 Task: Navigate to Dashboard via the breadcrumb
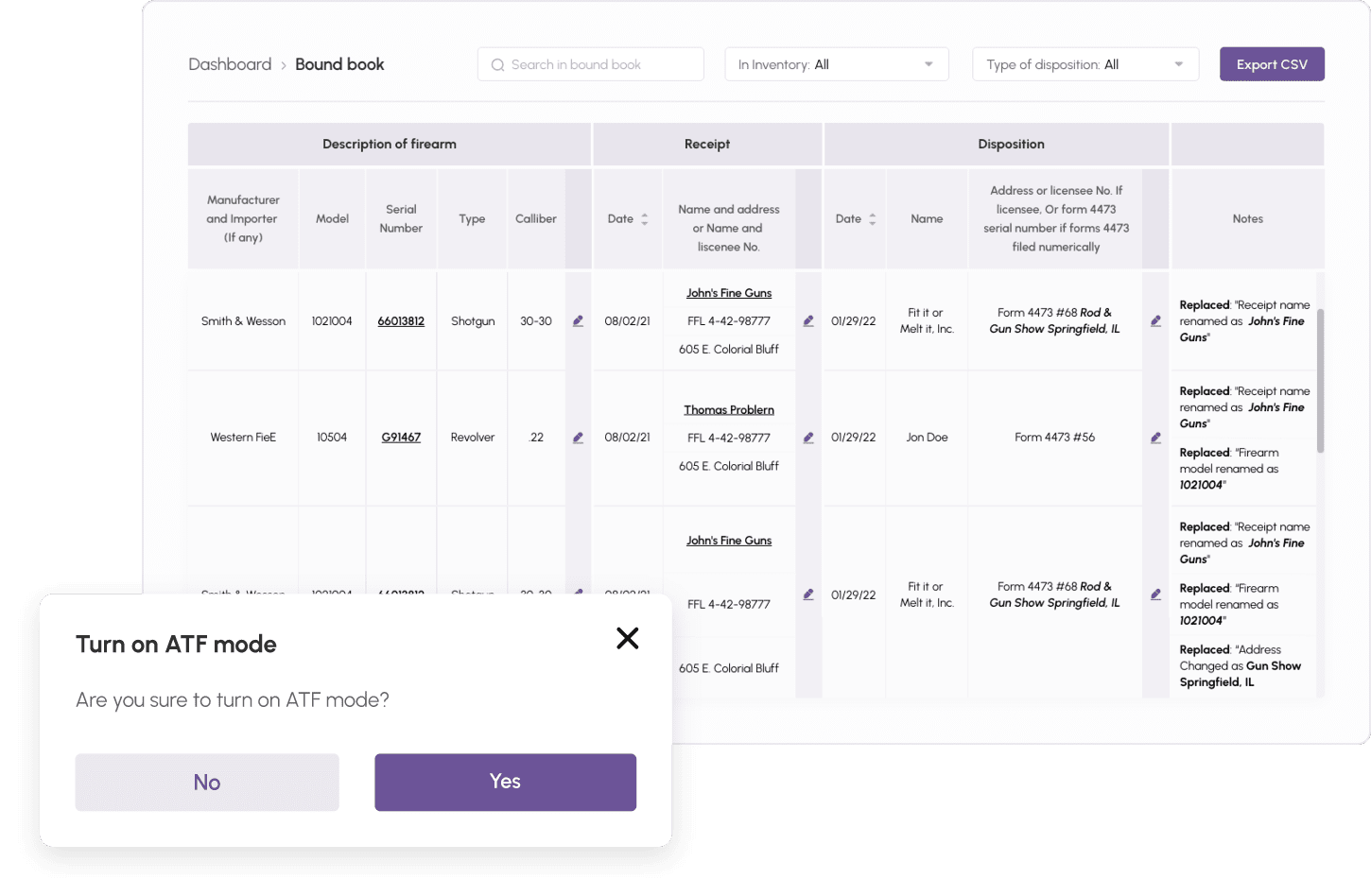(x=230, y=63)
